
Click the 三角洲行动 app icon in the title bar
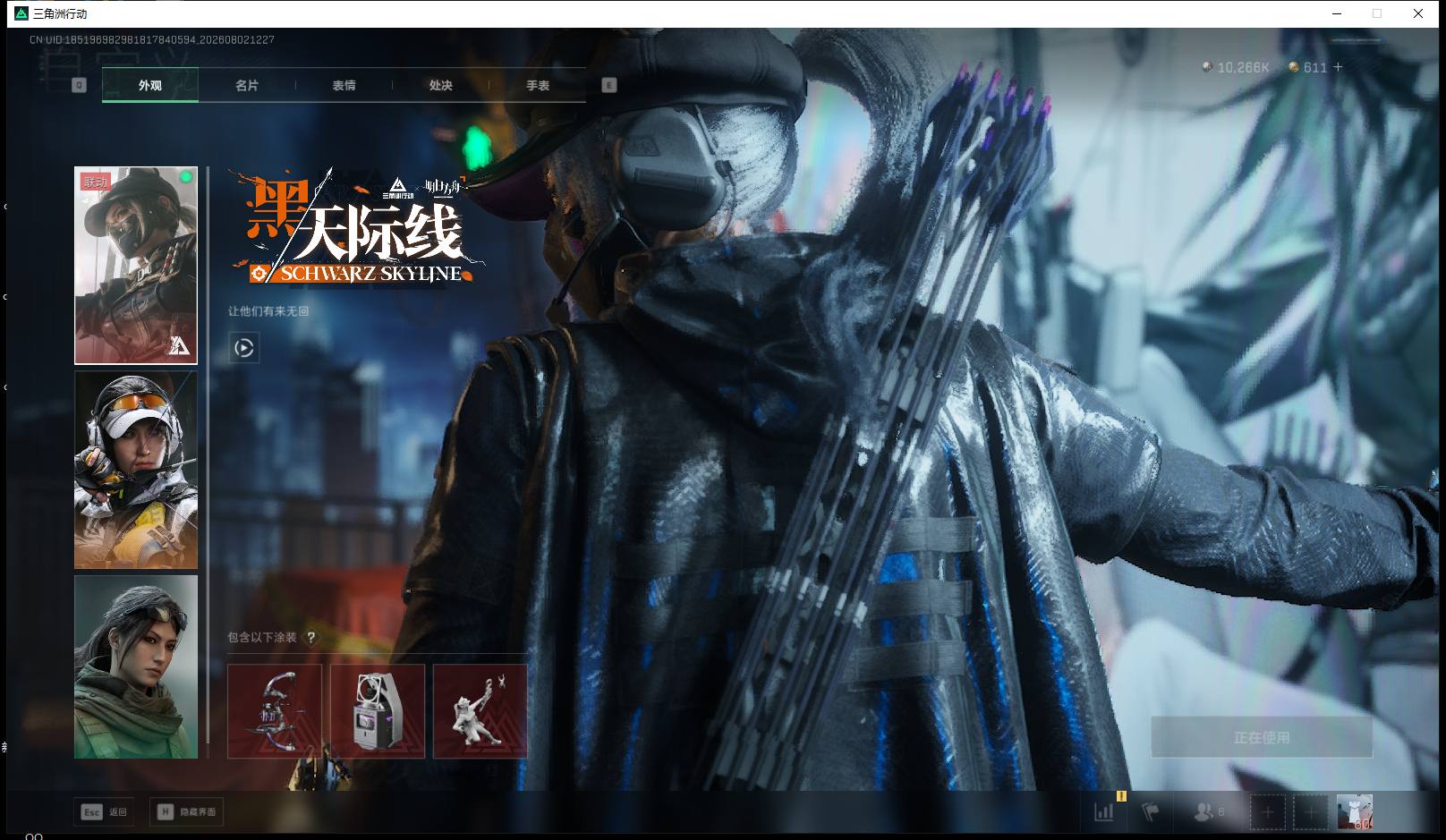click(x=21, y=13)
